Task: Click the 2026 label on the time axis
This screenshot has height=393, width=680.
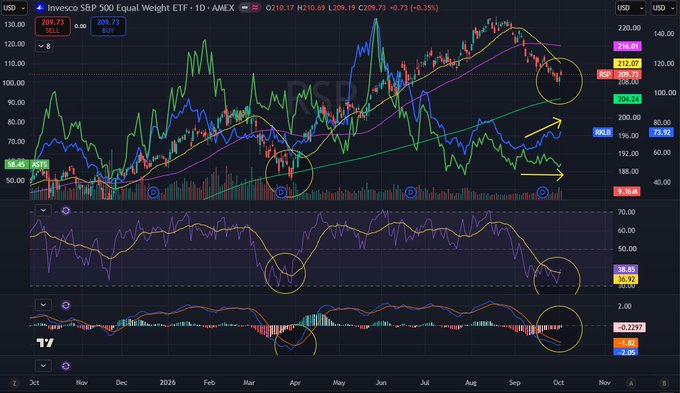Action: pyautogui.click(x=167, y=383)
